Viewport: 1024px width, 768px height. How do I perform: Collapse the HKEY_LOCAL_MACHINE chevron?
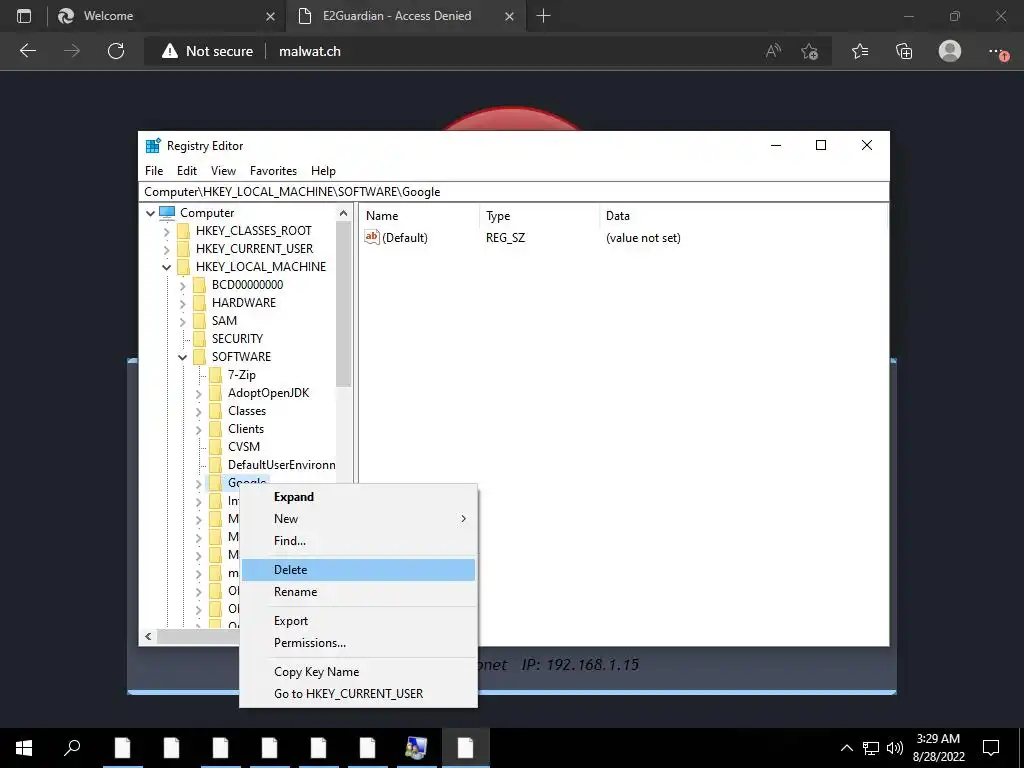pyautogui.click(x=167, y=267)
